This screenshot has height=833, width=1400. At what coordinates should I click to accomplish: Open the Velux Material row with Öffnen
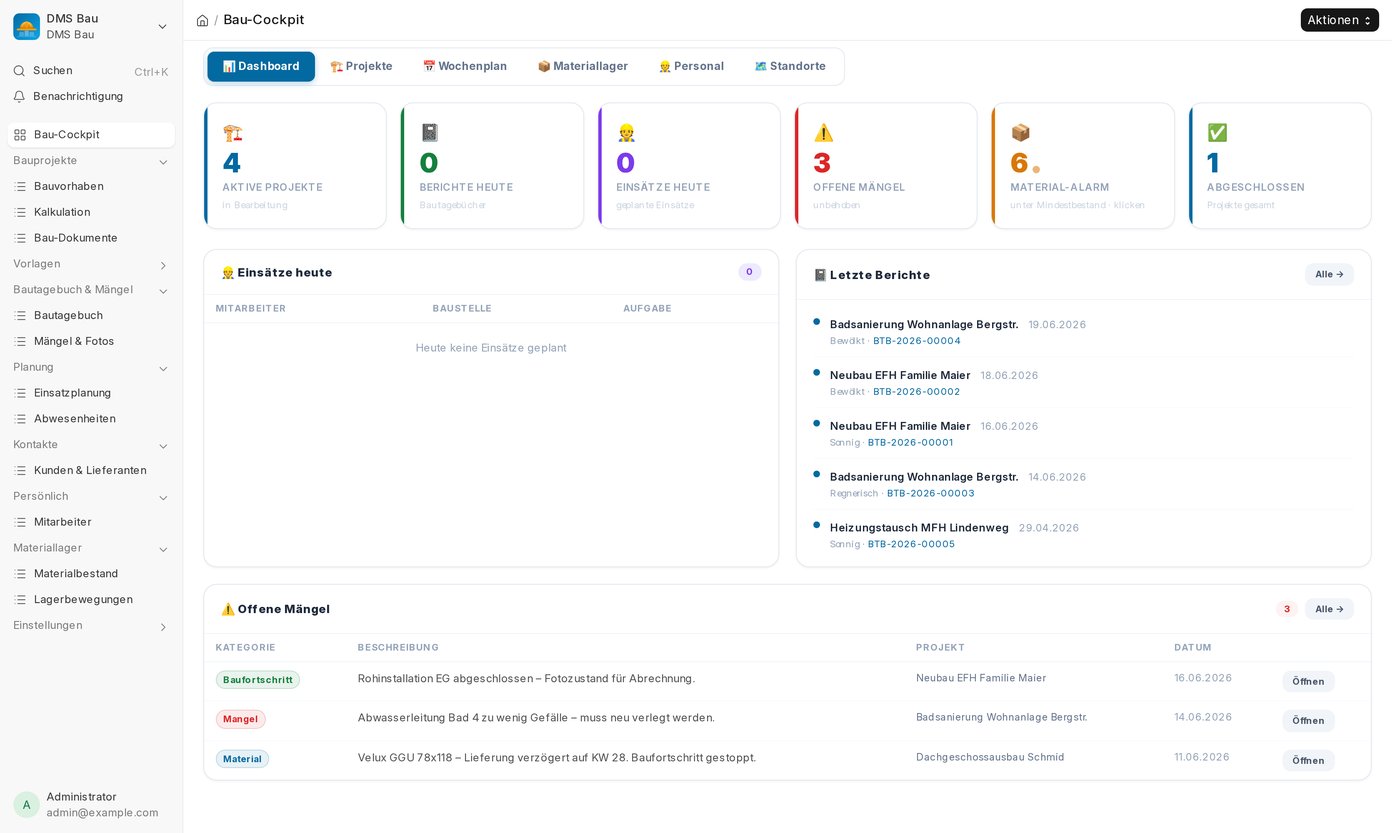[x=1308, y=760]
